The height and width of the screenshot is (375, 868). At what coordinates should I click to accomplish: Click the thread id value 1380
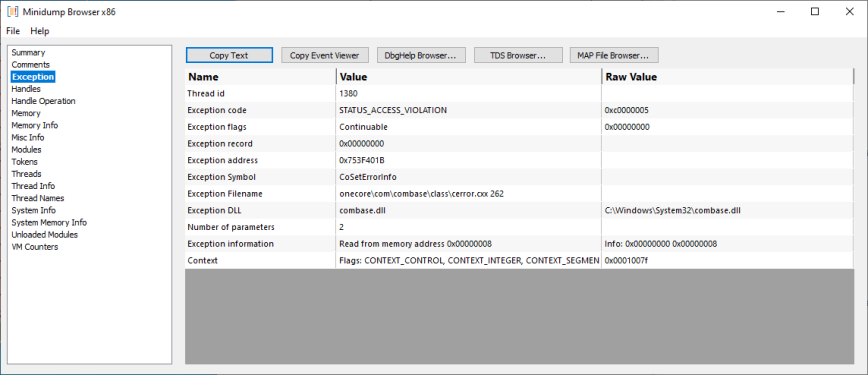[x=349, y=94]
